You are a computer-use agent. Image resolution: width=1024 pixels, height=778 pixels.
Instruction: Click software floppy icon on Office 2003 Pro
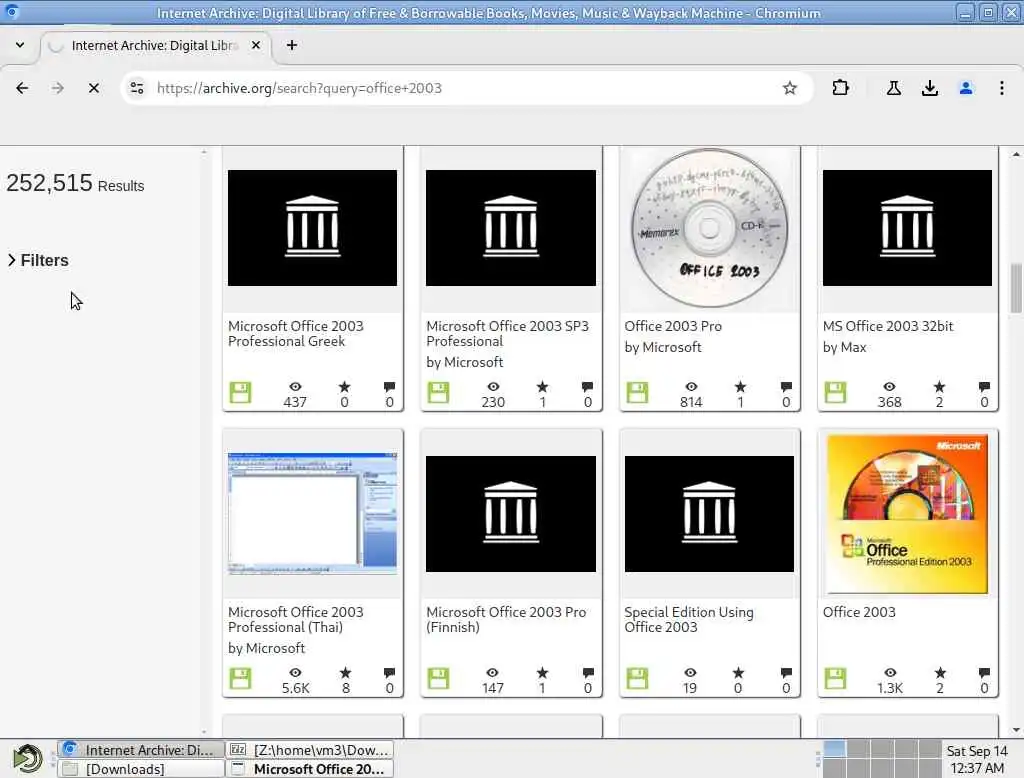(637, 393)
